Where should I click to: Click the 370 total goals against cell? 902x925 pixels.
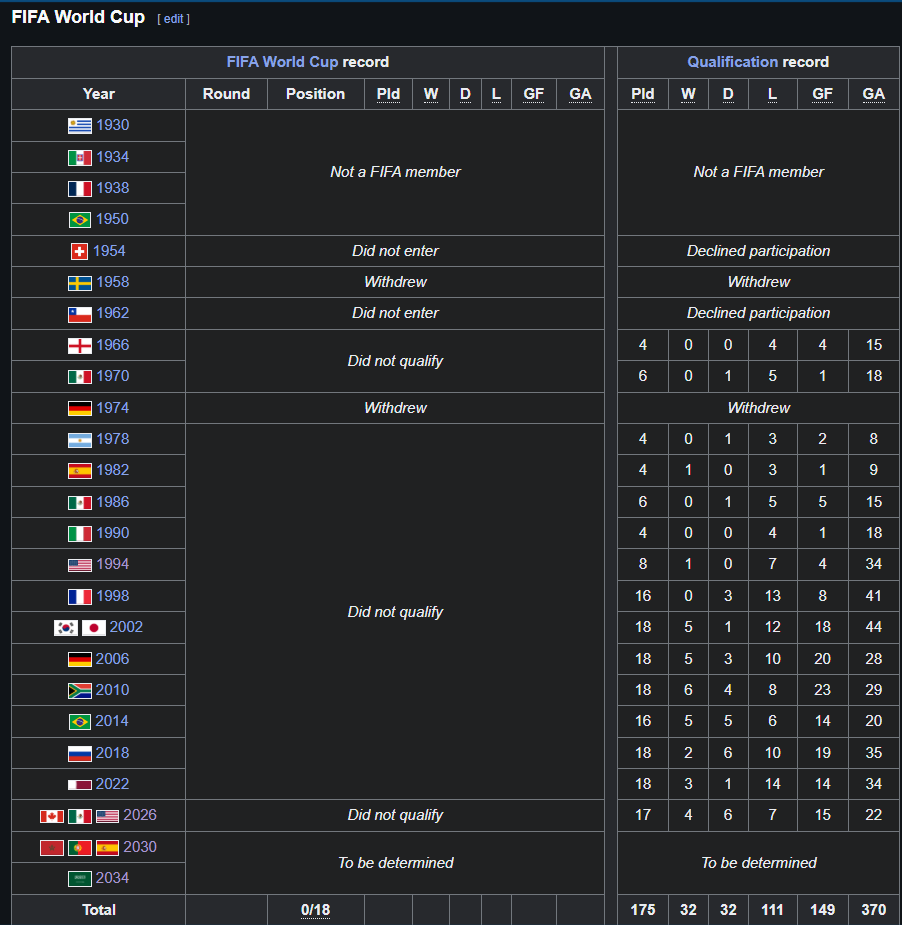click(874, 910)
